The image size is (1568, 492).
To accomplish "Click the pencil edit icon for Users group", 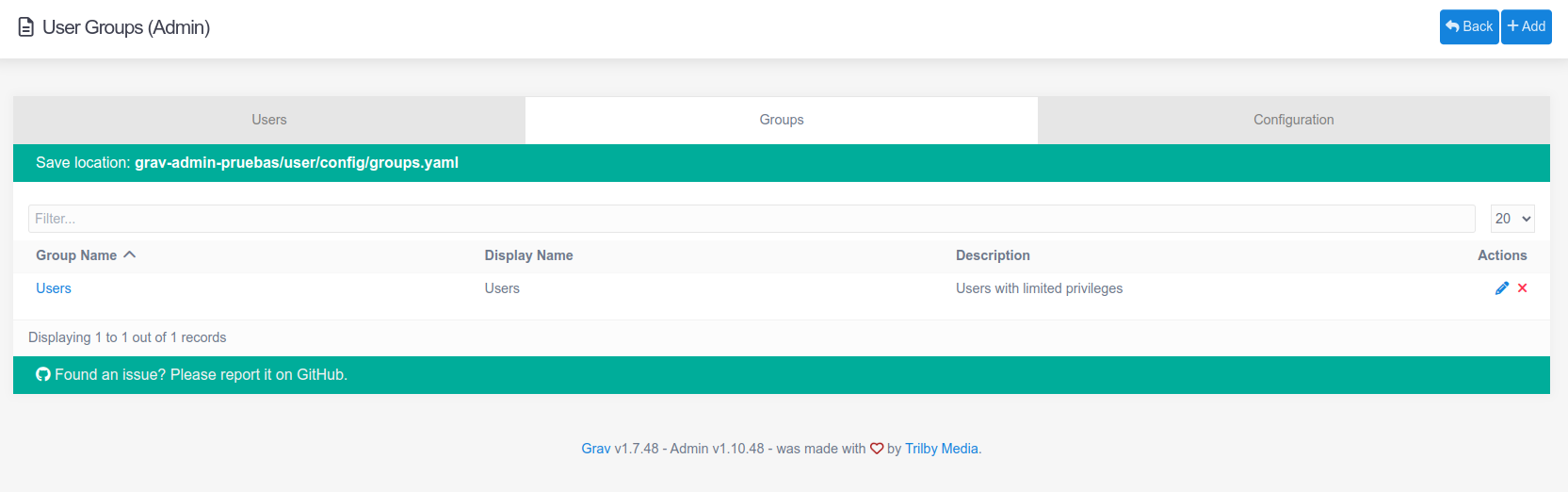I will tap(1501, 288).
